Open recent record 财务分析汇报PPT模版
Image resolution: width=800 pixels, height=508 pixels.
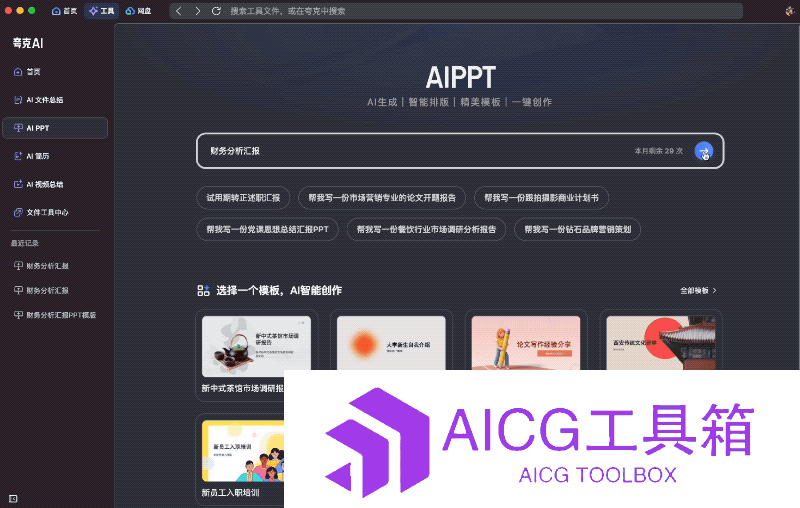click(55, 315)
